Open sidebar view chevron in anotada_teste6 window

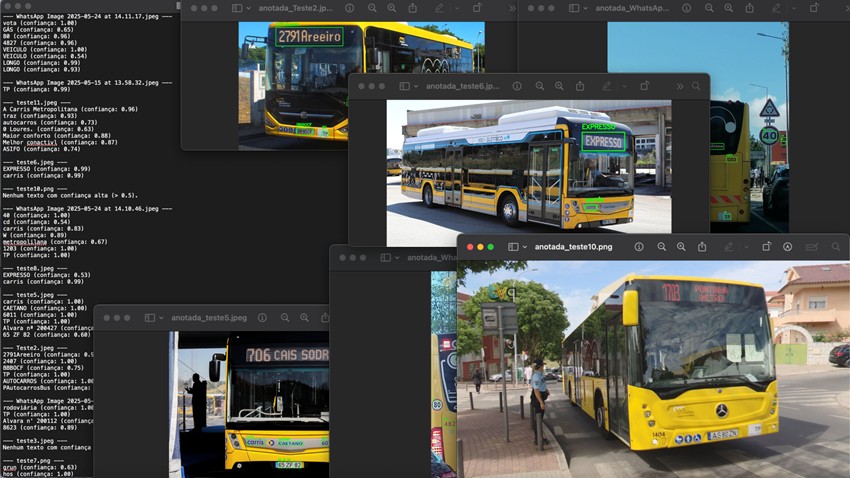(x=416, y=86)
